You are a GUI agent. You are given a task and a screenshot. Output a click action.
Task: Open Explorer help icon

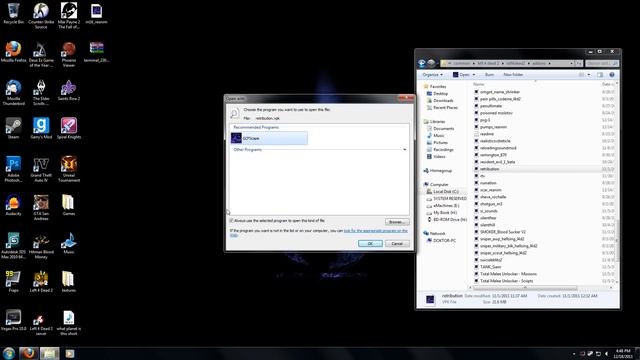click(x=611, y=75)
